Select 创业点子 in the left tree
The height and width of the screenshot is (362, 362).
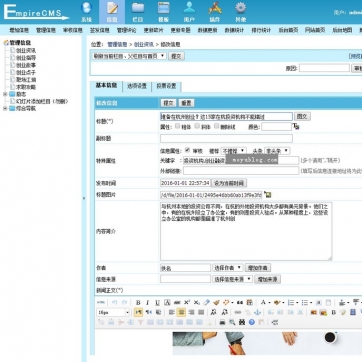click(26, 72)
